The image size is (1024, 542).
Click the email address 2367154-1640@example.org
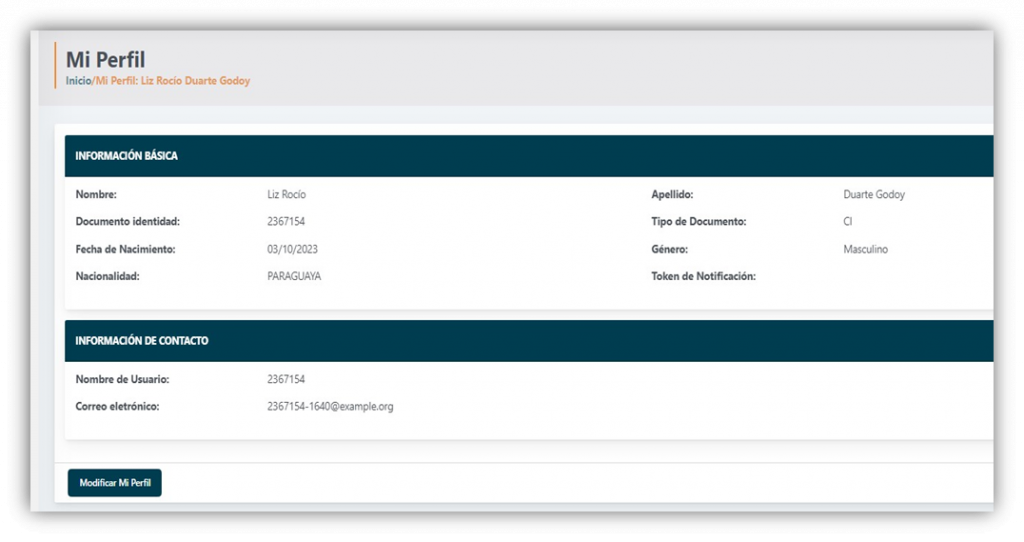[330, 407]
